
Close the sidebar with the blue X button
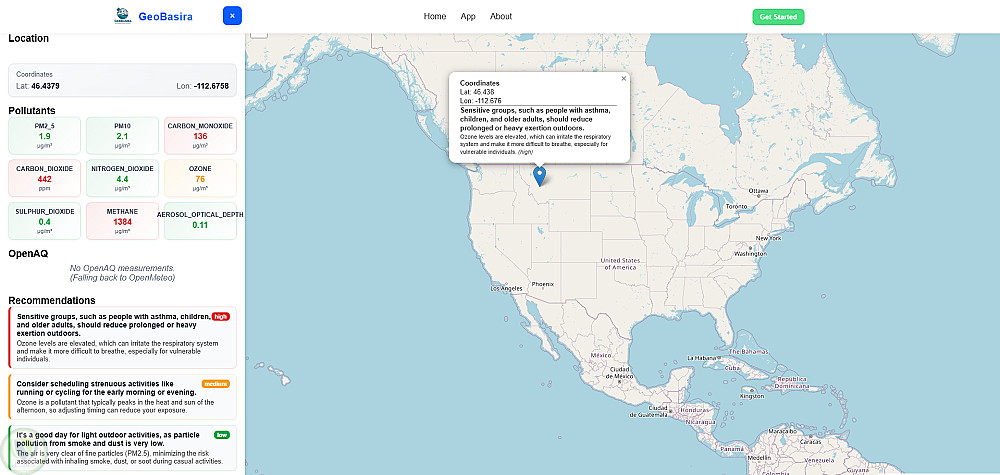232,16
